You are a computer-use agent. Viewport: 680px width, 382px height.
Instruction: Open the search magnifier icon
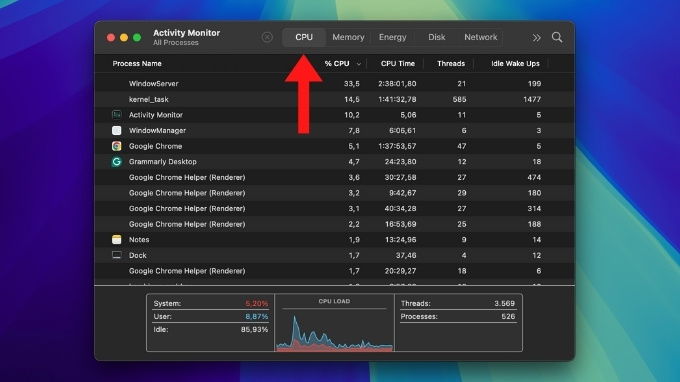[x=557, y=37]
